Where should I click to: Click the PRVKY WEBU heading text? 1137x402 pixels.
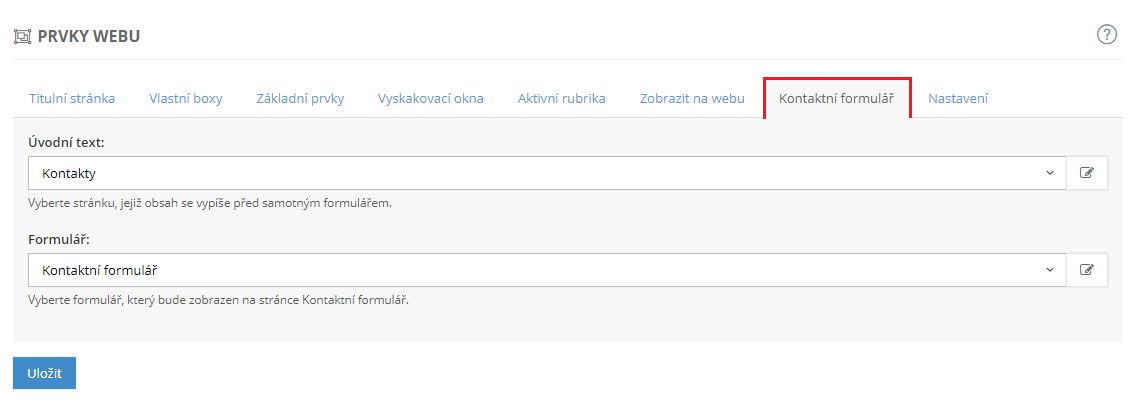89,36
